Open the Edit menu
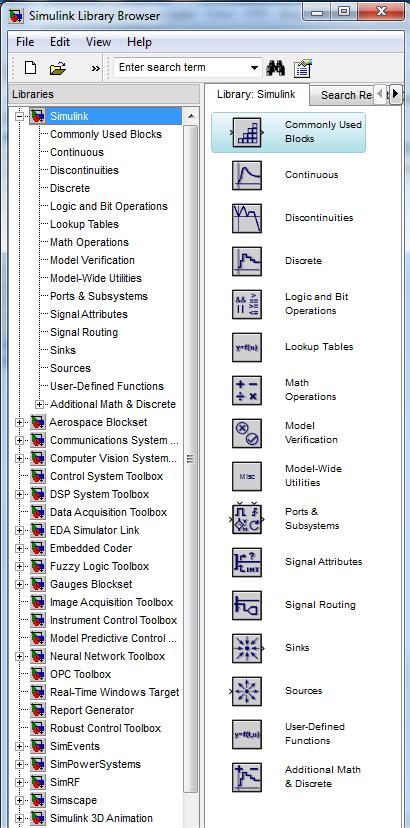Image resolution: width=410 pixels, height=828 pixels. pos(60,42)
